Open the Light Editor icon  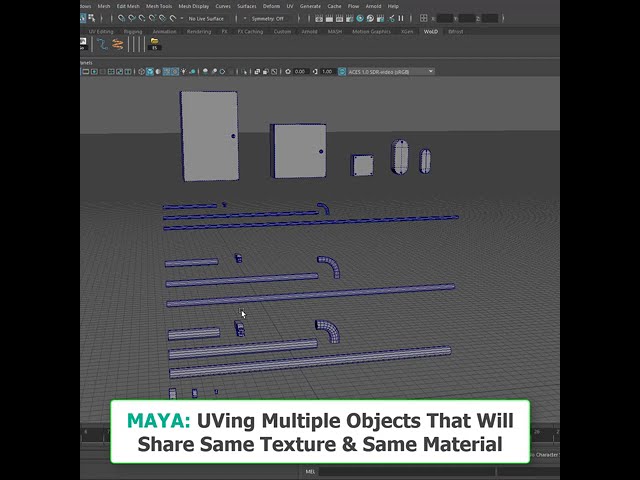391,18
